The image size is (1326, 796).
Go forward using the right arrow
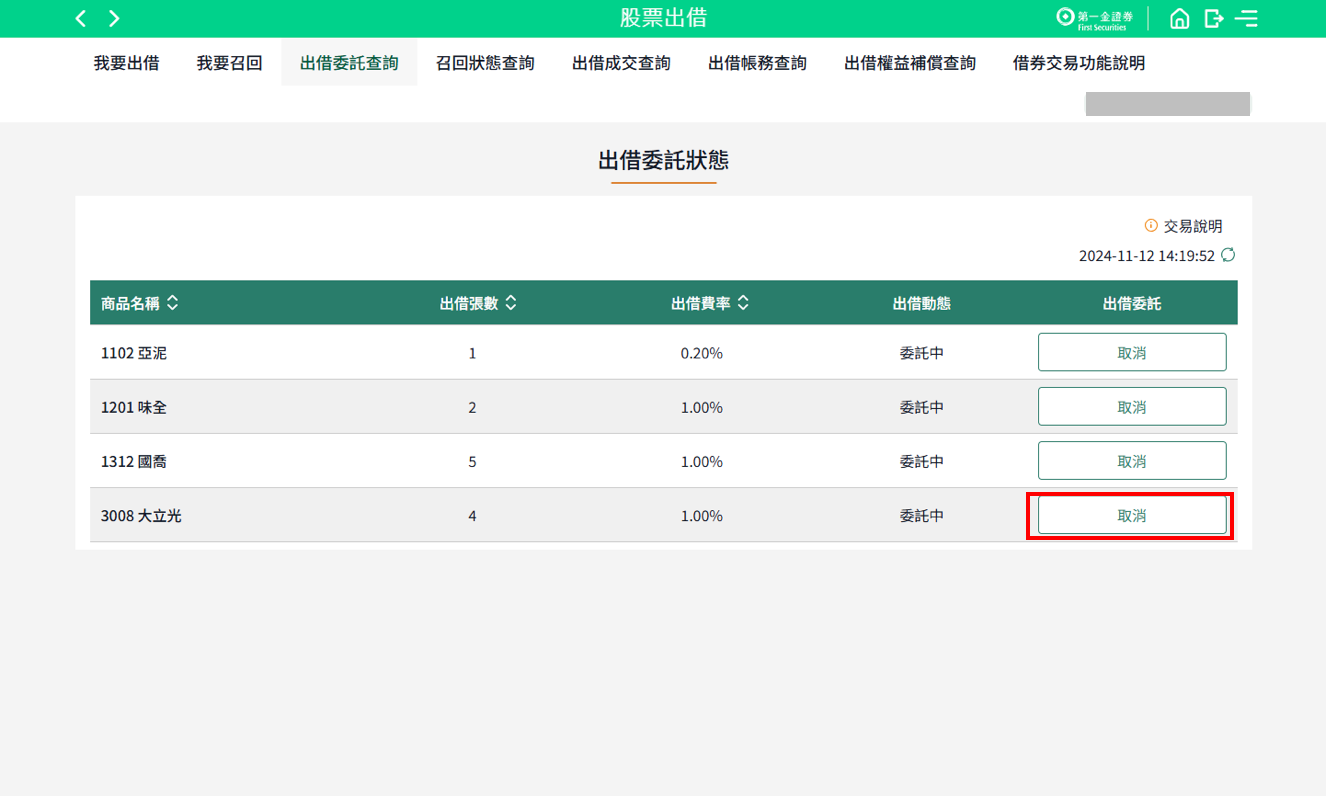[114, 18]
